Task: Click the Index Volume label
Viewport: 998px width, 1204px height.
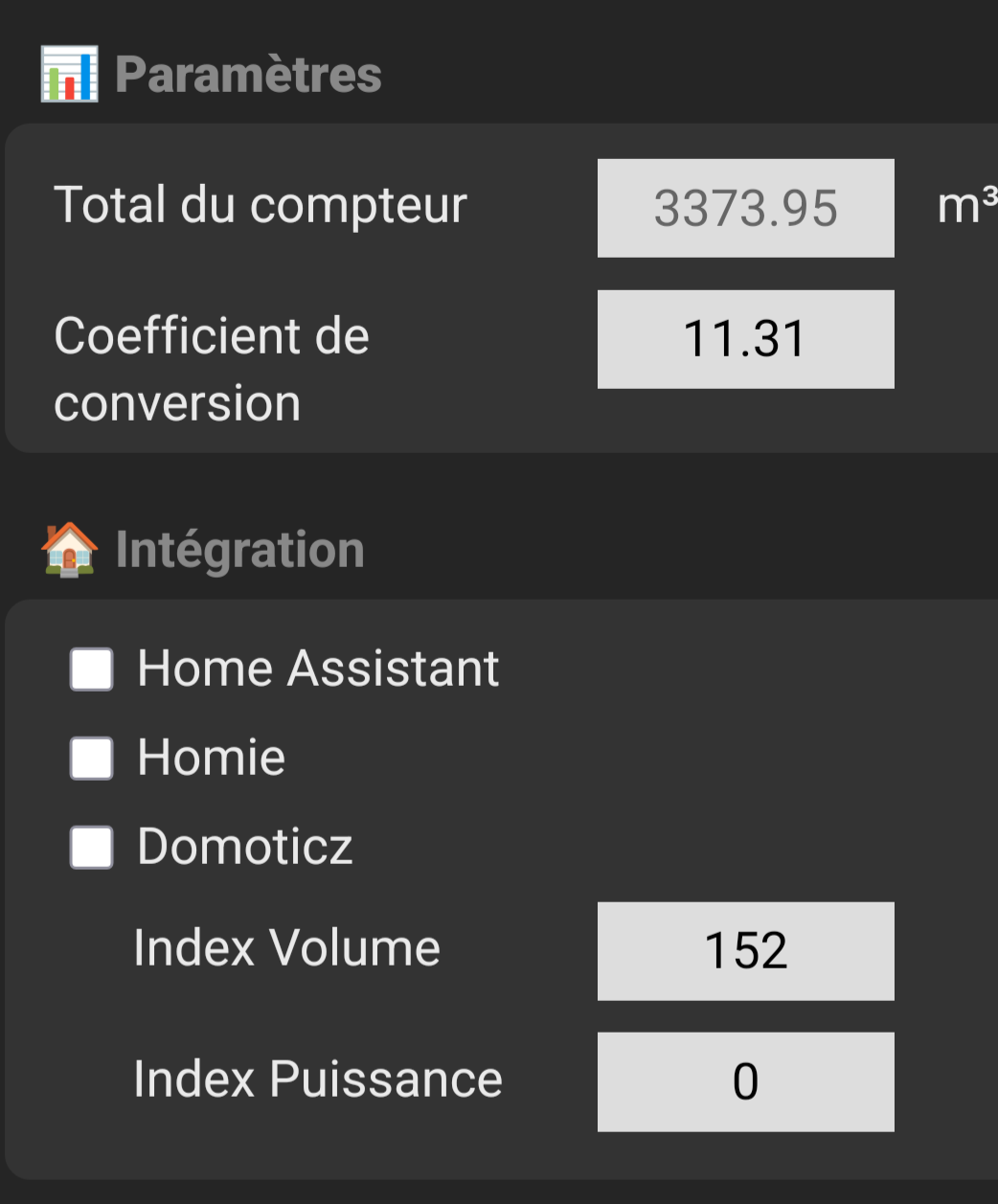Action: [286, 948]
